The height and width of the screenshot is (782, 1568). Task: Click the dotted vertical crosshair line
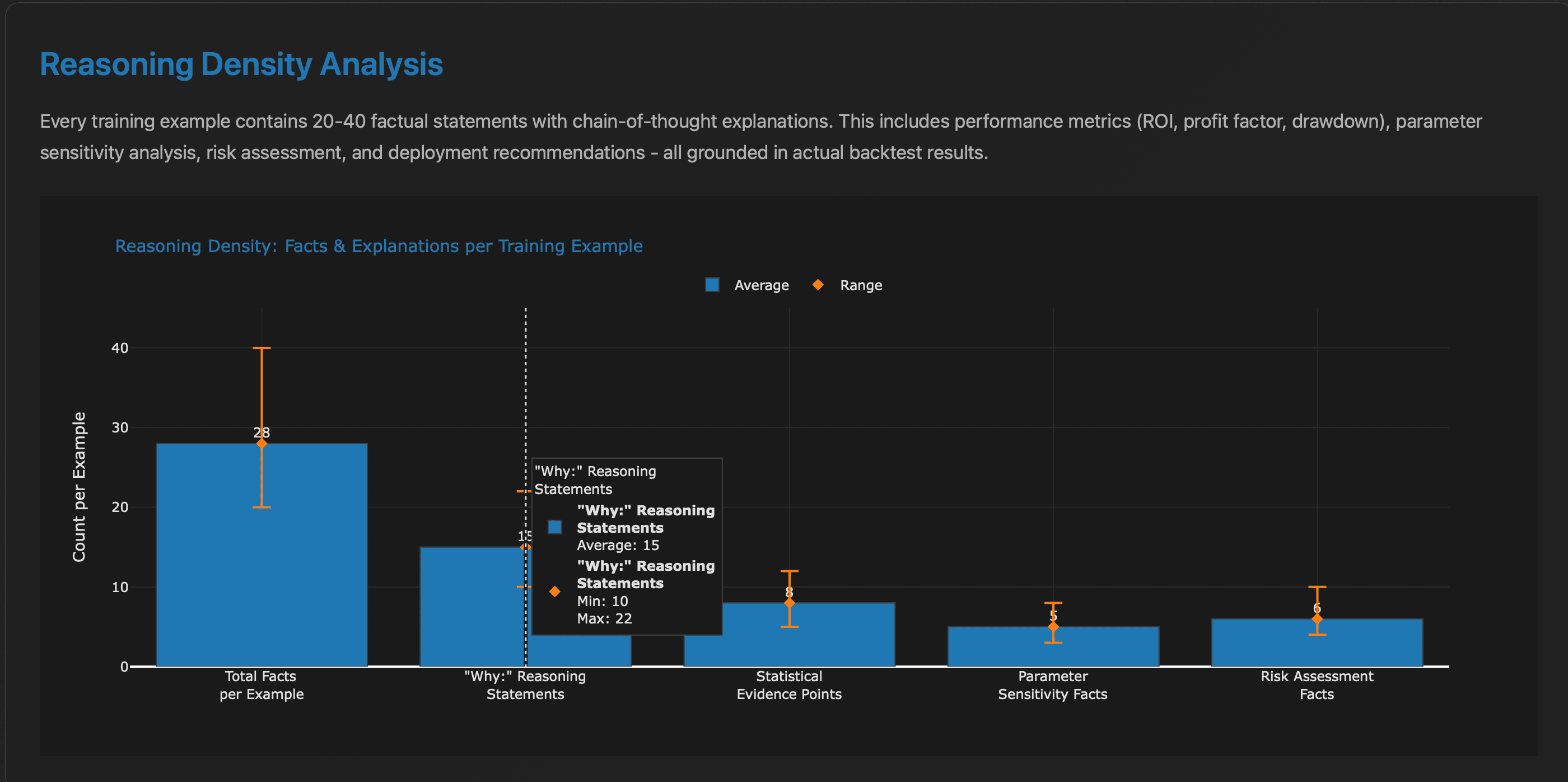pyautogui.click(x=525, y=396)
